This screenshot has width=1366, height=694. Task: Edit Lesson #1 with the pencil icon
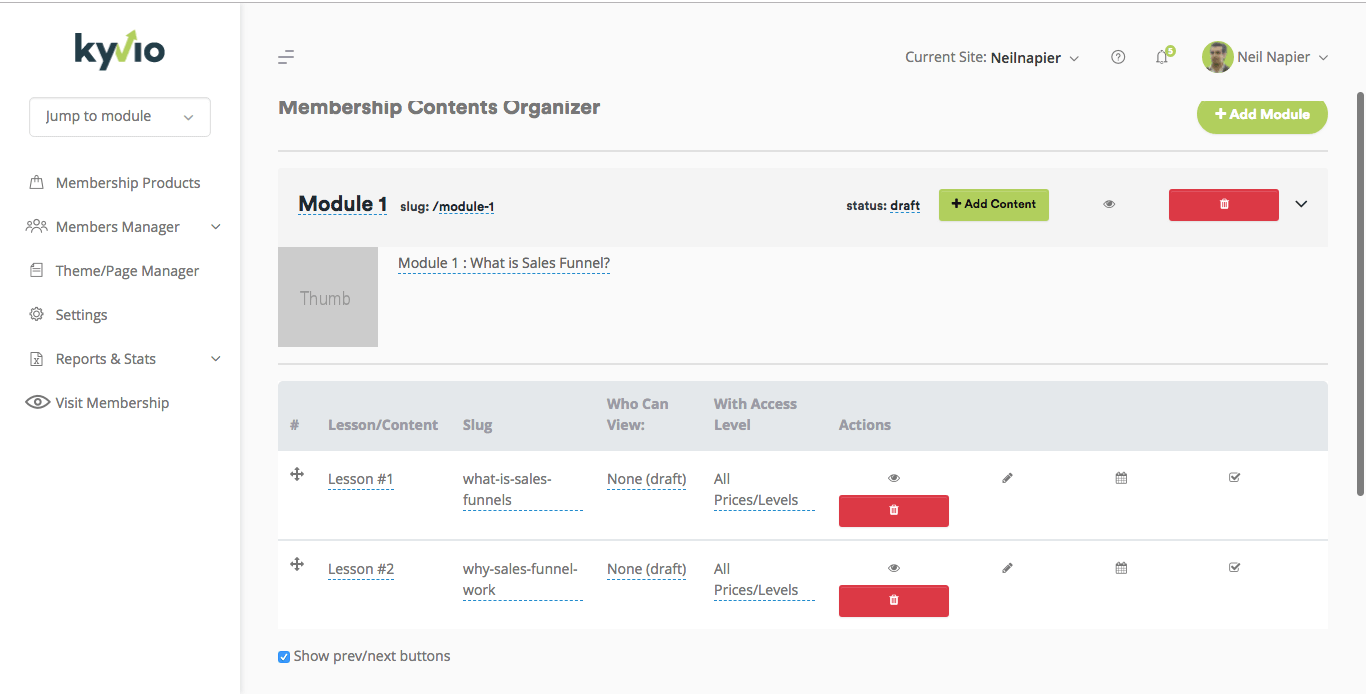pos(1007,478)
